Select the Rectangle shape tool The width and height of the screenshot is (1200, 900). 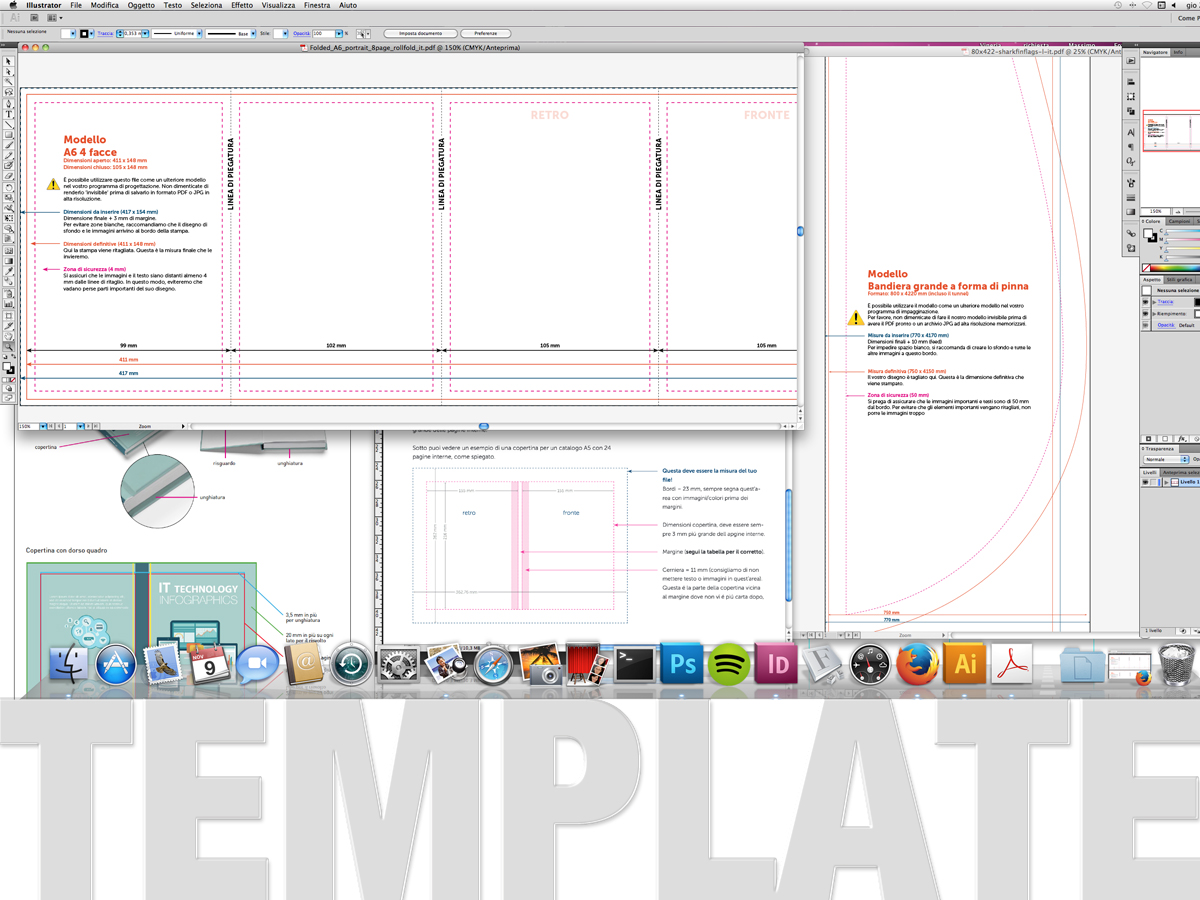9,135
